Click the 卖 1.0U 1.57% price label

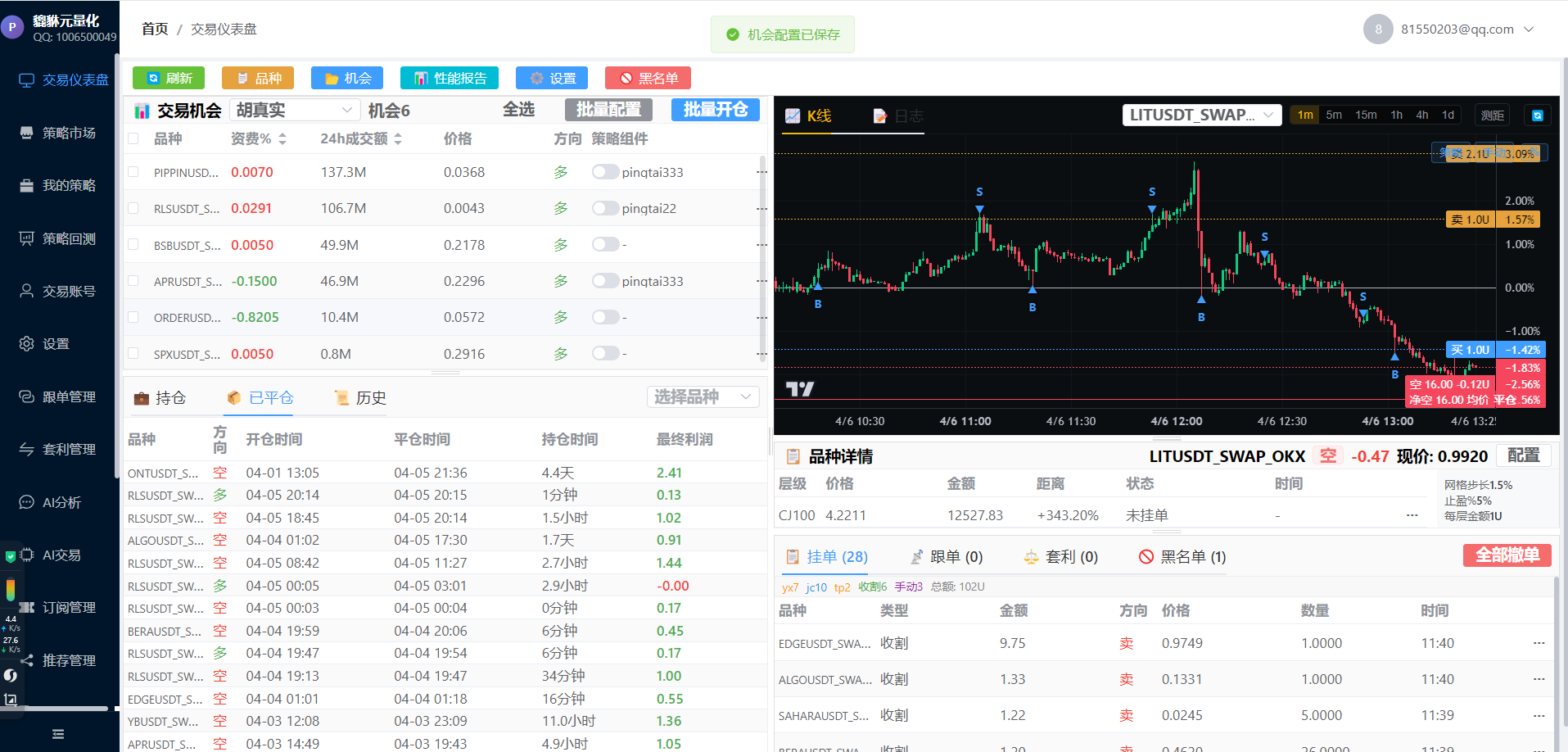(x=1493, y=220)
